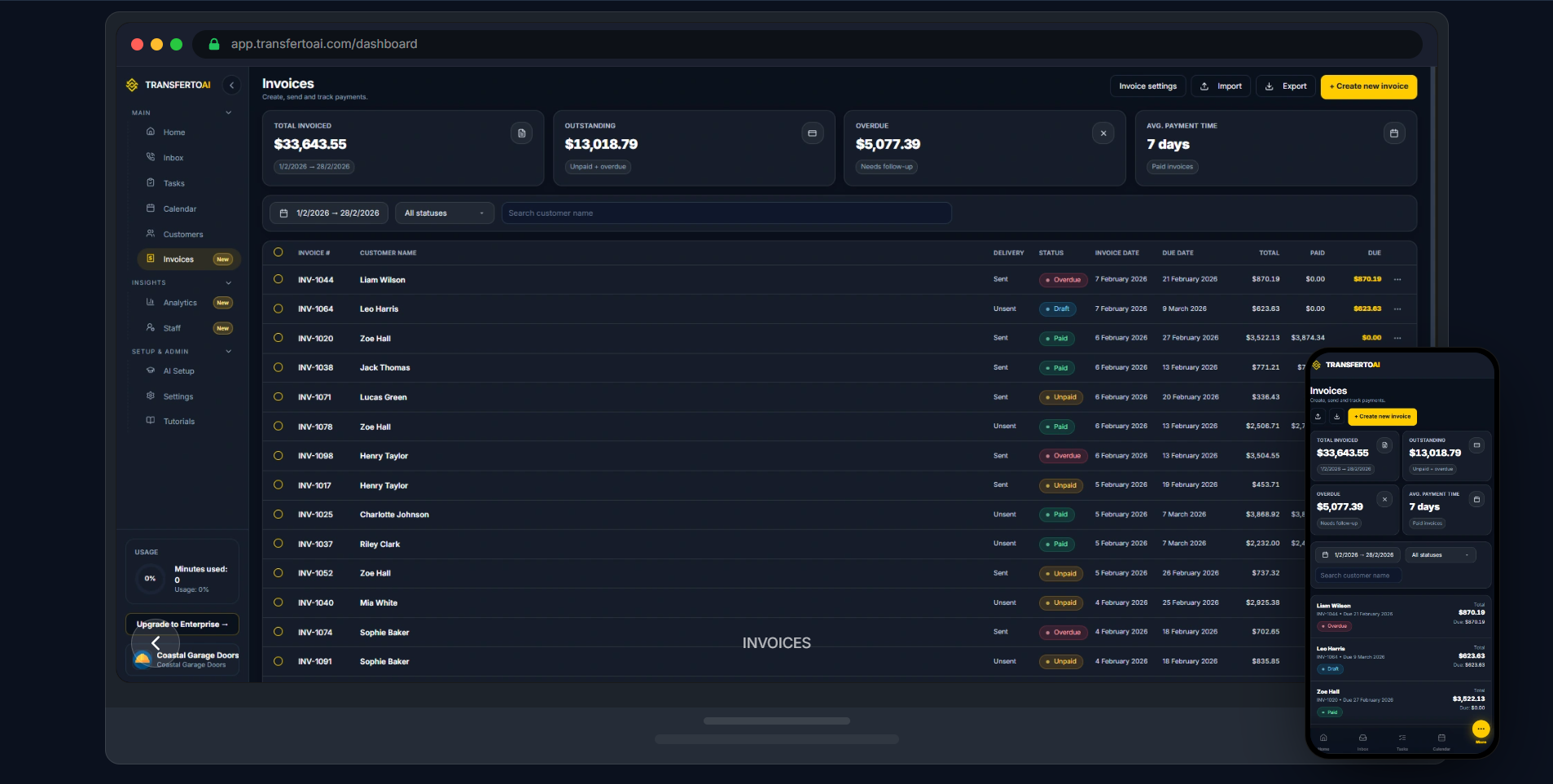Open the All statuses filter dropdown
Image resolution: width=1553 pixels, height=784 pixels.
coord(443,212)
